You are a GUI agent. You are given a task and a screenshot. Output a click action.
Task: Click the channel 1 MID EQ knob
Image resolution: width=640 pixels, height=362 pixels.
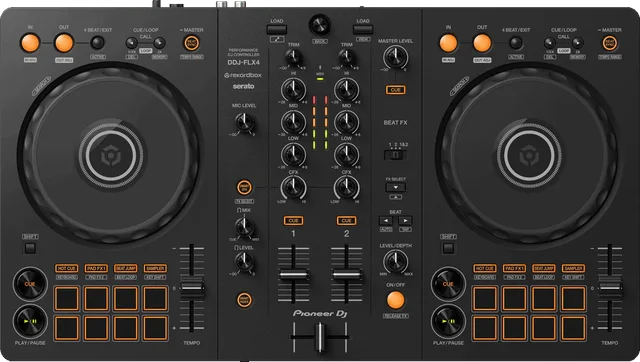(293, 122)
